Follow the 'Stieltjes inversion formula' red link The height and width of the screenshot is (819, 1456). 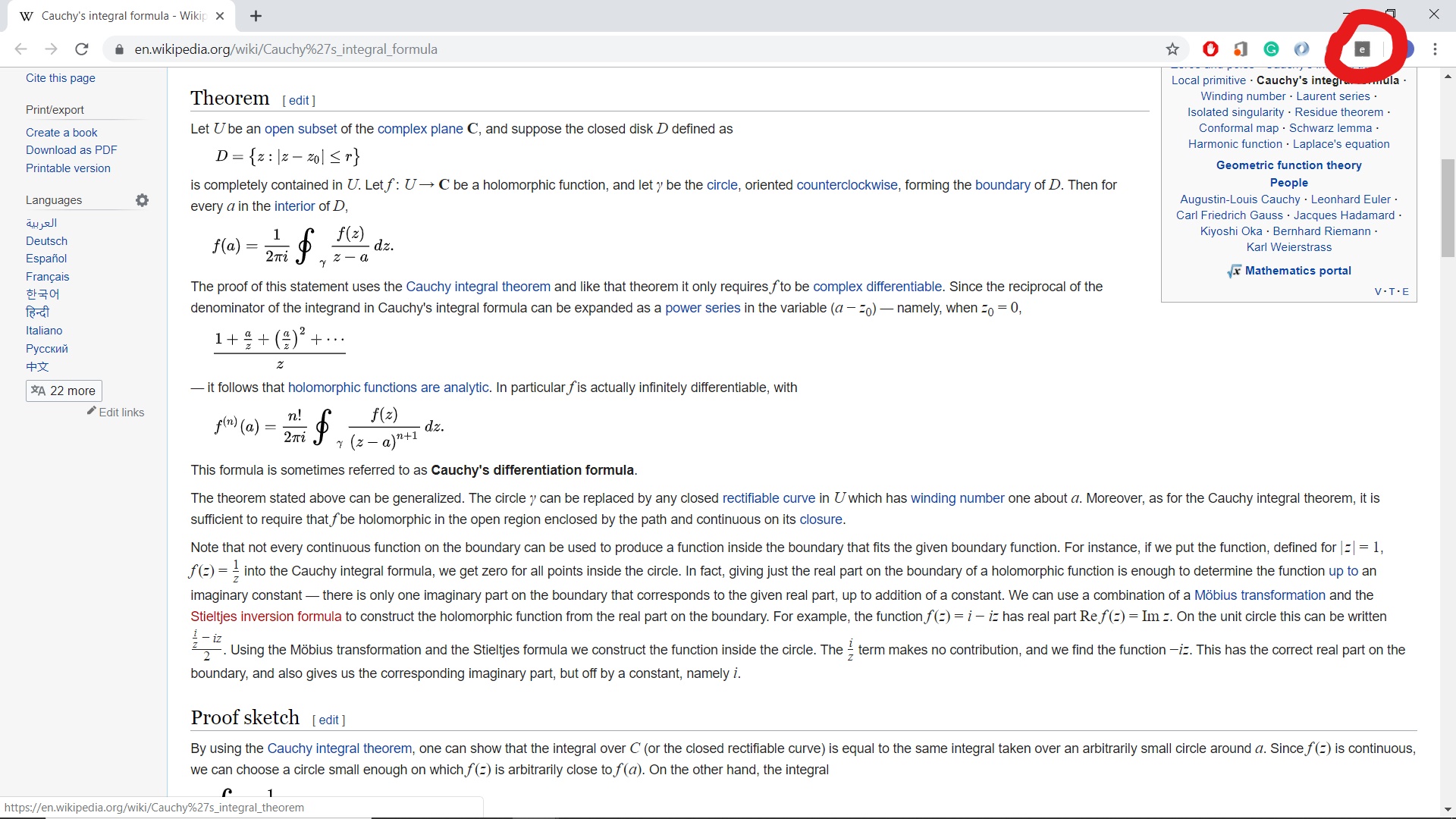pos(265,617)
